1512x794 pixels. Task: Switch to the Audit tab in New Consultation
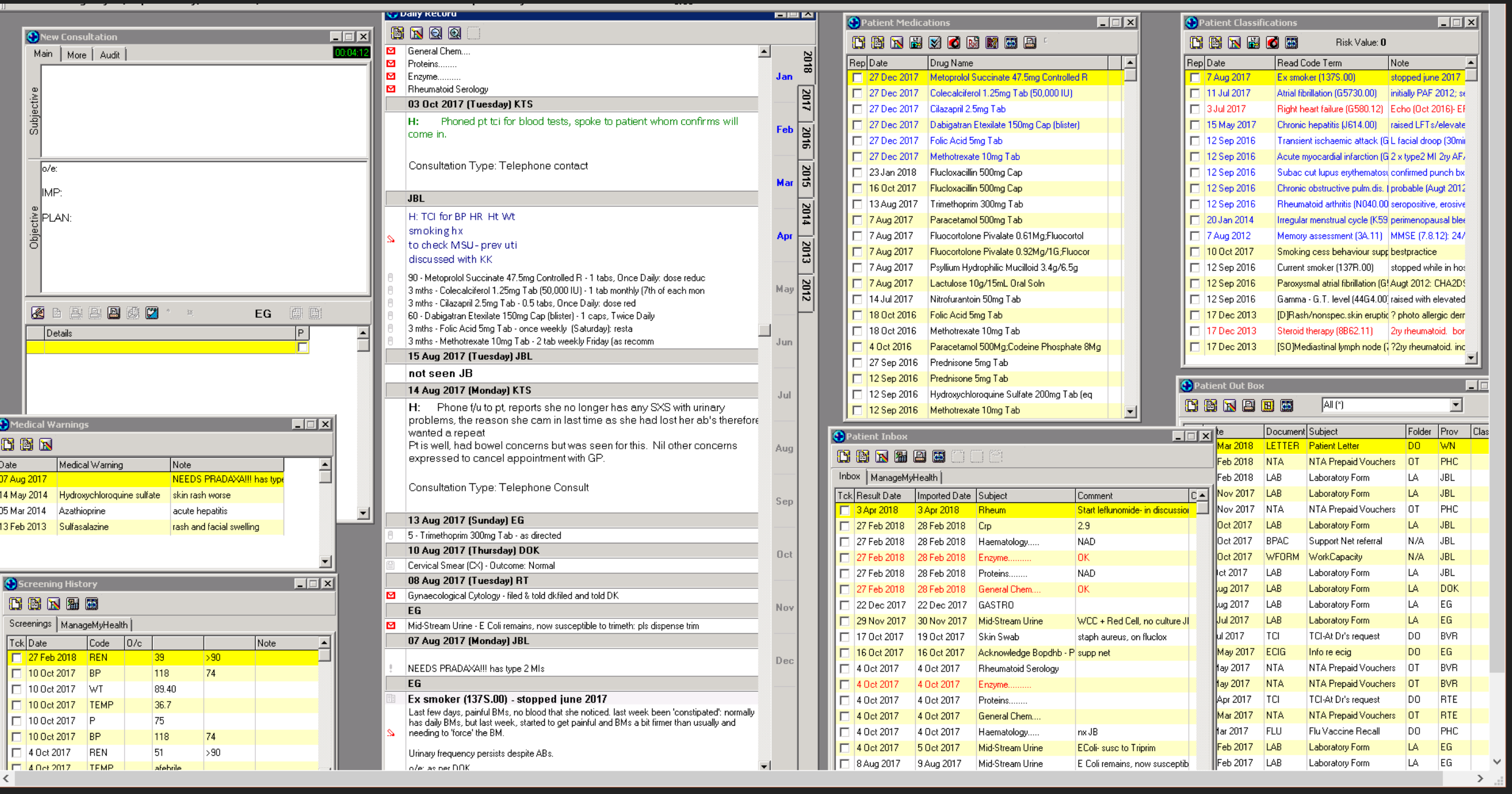tap(109, 55)
